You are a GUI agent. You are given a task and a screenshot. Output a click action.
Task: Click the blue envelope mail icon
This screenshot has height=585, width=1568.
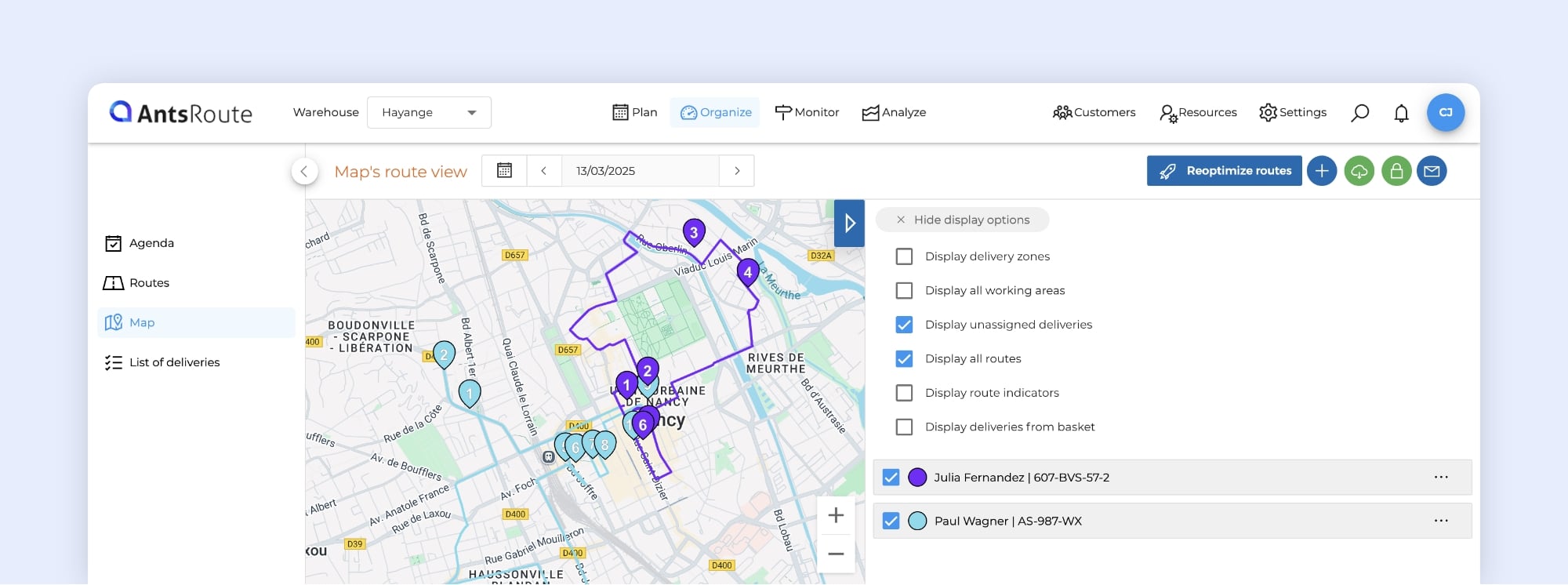[1432, 171]
